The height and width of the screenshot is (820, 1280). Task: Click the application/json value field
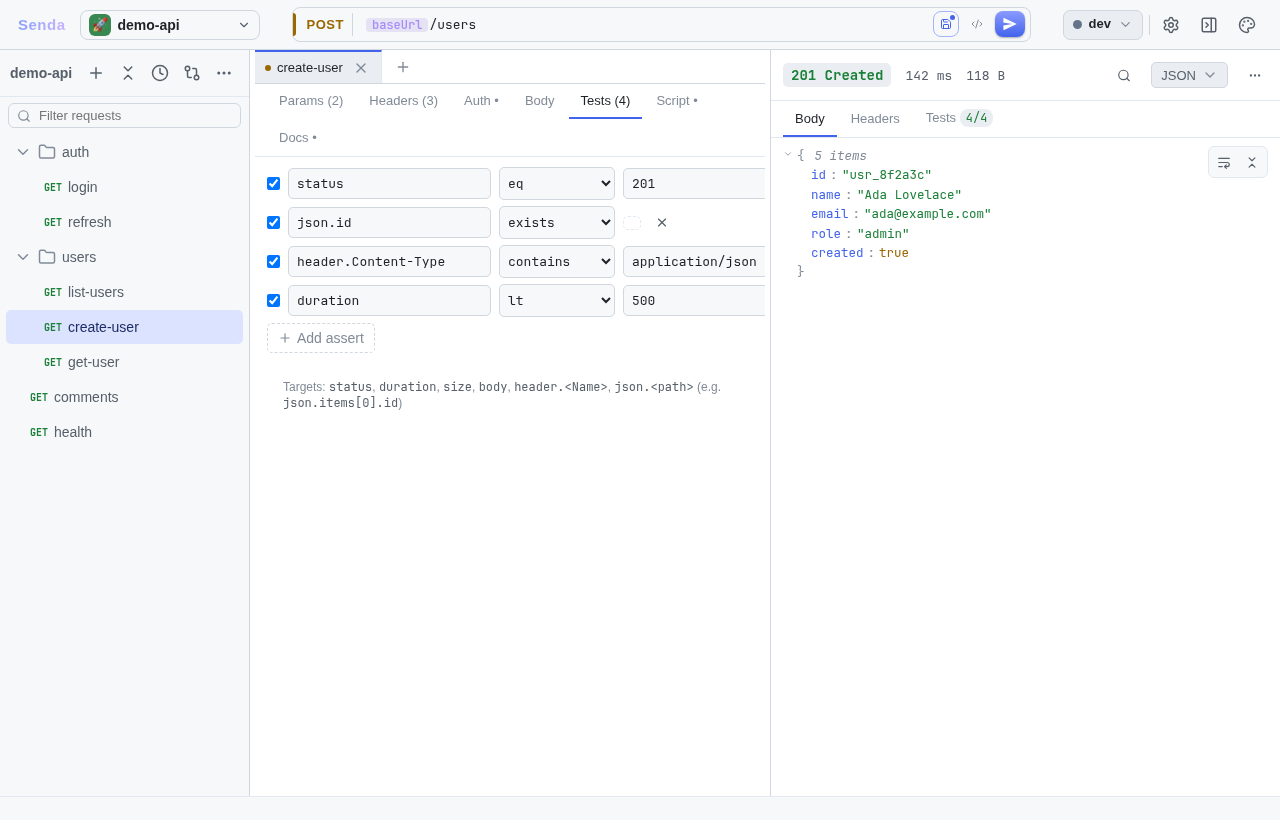[694, 262]
